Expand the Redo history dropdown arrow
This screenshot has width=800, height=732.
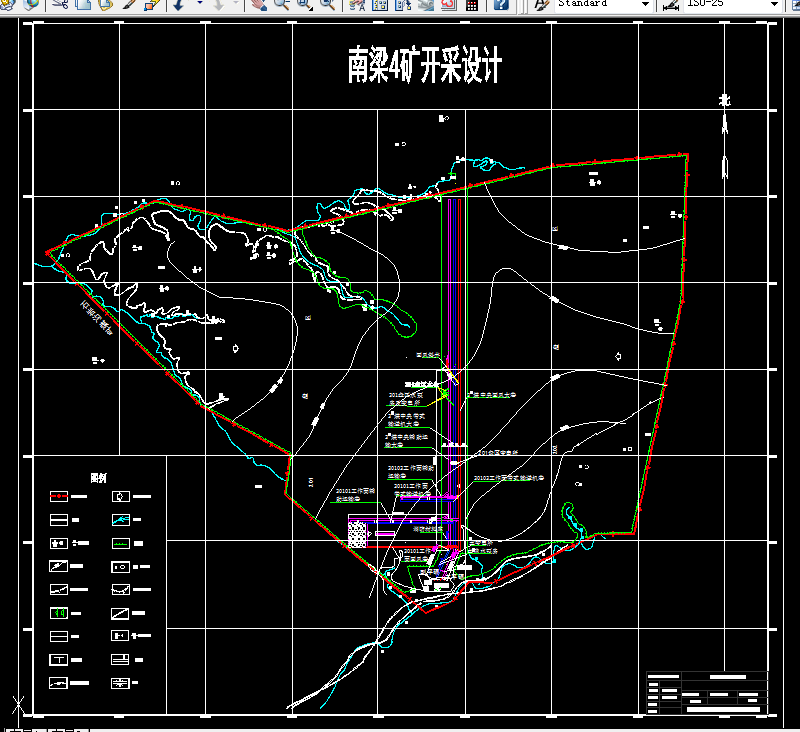point(234,6)
